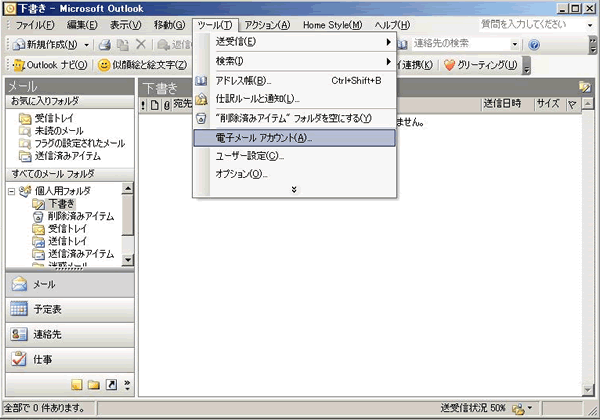600x420 pixels.
Task: Open 検索 submenu
Action: point(294,61)
